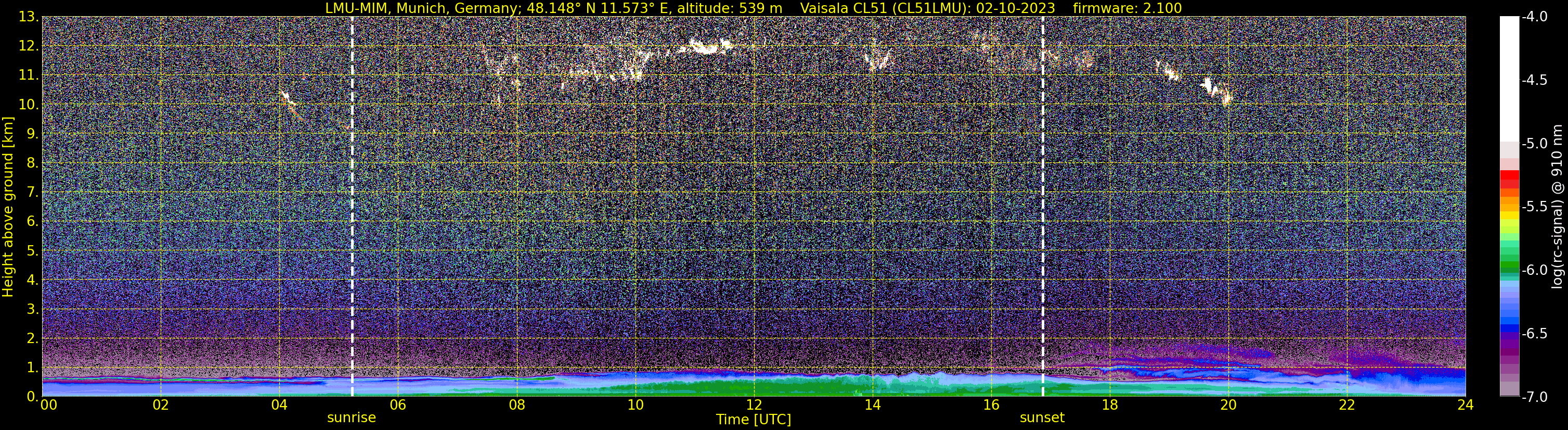Click the '10' time axis tick label
Viewport: 1568px width, 430px height.
[636, 405]
